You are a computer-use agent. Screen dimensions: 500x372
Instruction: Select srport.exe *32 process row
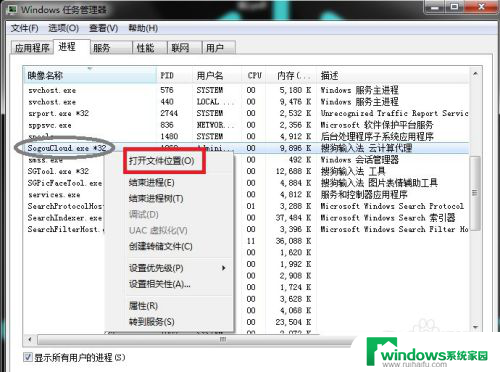(x=246, y=113)
